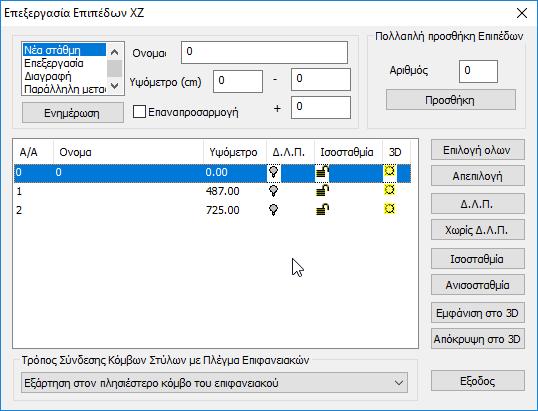Focus the plus offset input field
This screenshot has width=538, height=411.
tap(321, 107)
